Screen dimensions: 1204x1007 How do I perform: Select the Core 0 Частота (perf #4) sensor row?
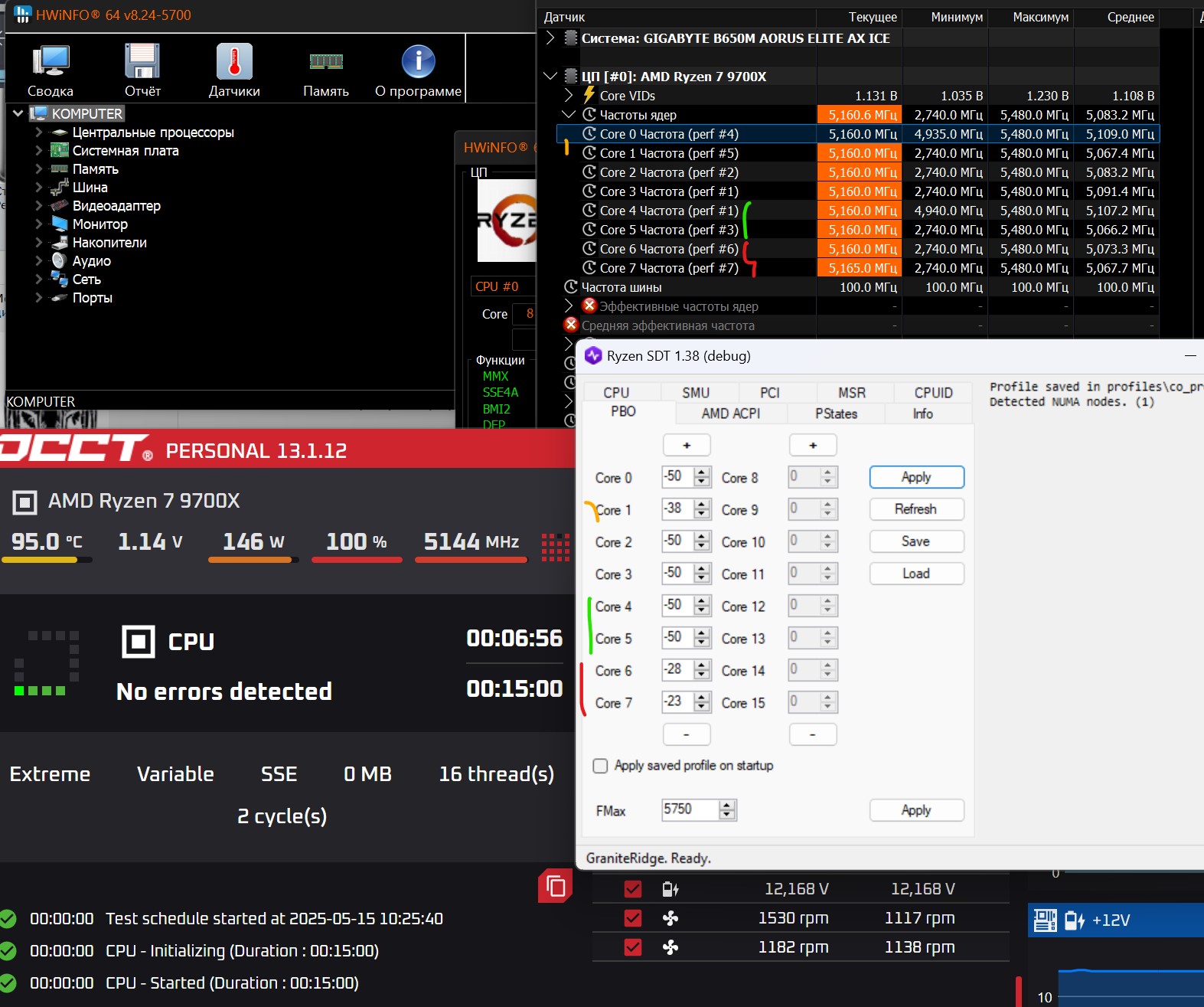[858, 134]
